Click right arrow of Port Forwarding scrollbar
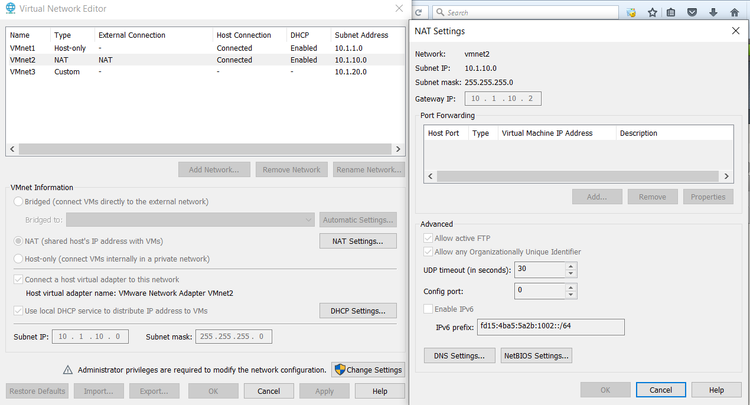The height and width of the screenshot is (405, 750). click(x=726, y=176)
